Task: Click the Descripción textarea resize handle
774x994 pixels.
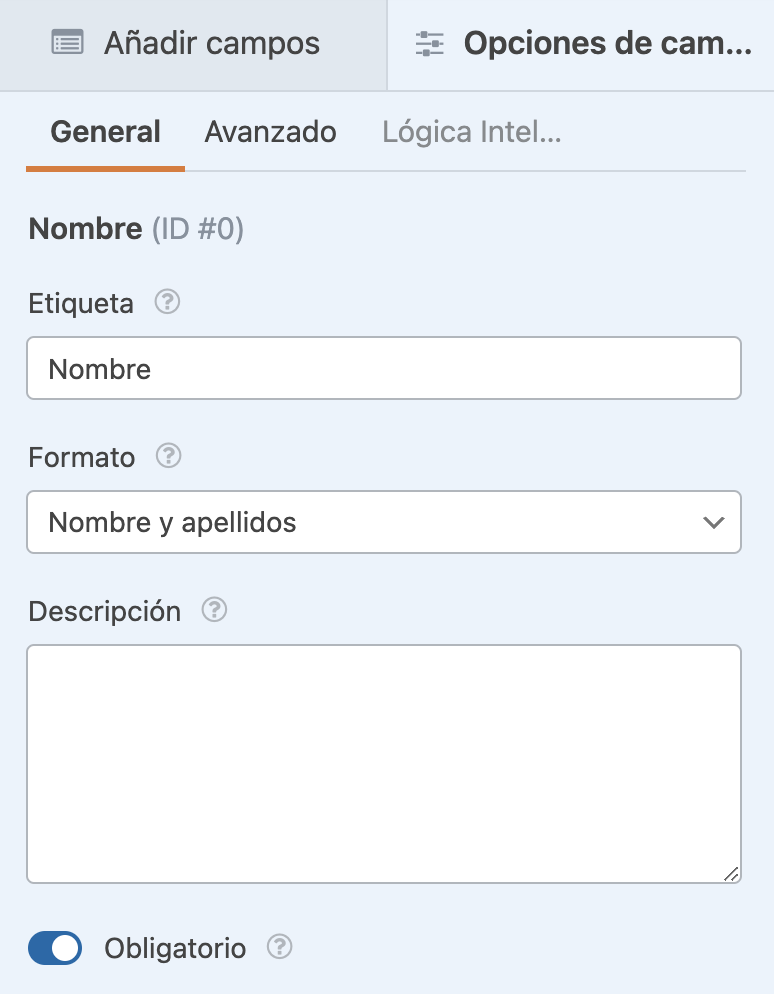Action: click(x=731, y=873)
